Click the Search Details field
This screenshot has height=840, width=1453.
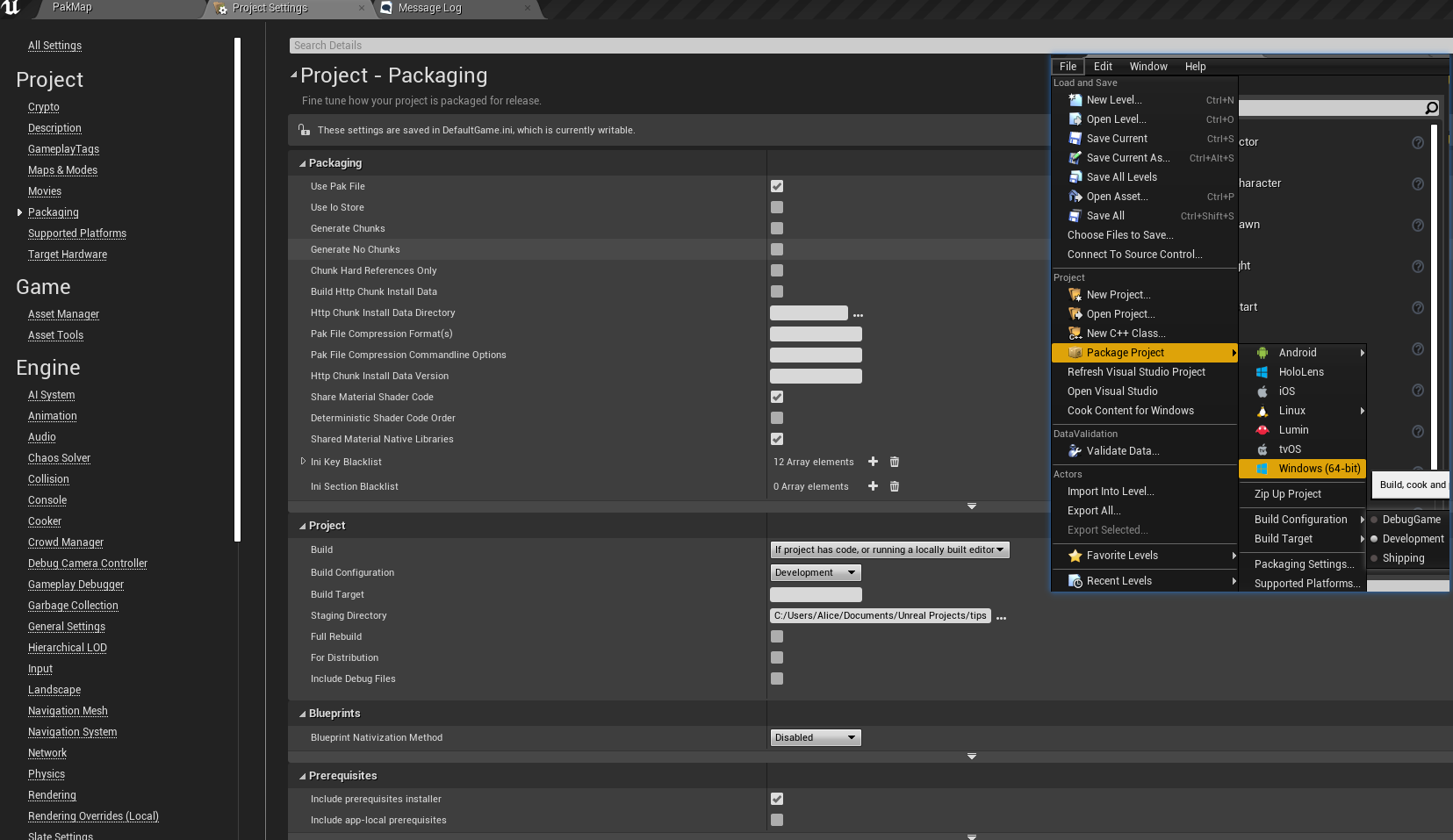point(869,46)
